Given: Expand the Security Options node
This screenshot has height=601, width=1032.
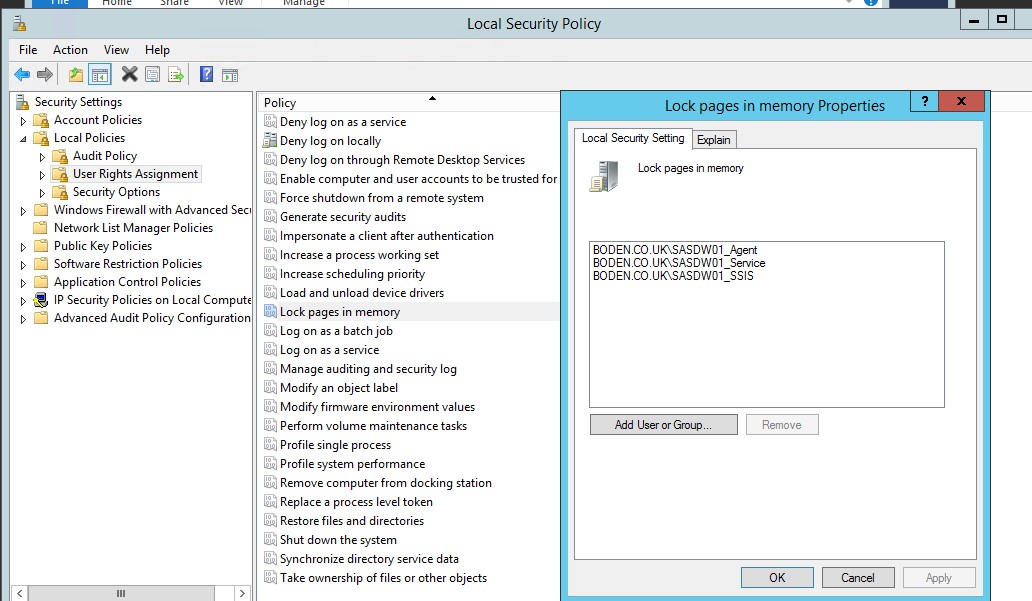Looking at the screenshot, I should click(42, 194).
